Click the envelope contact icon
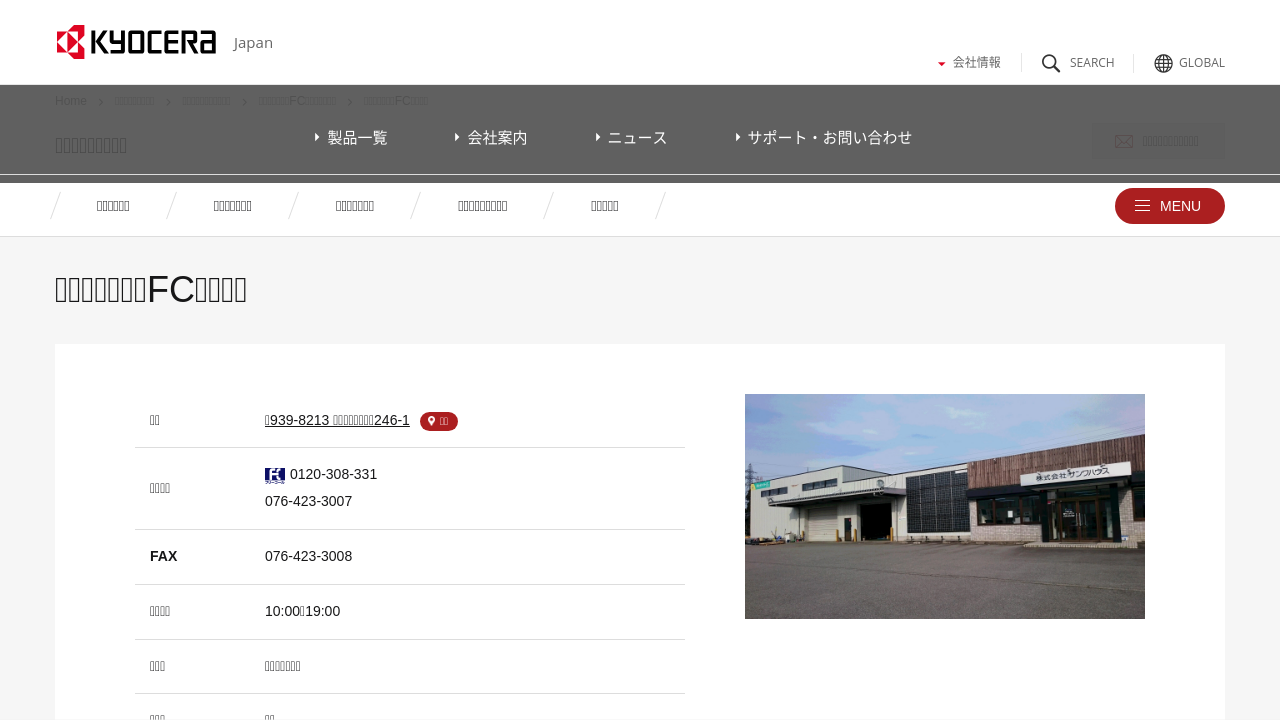Screen dimensions: 1280x720 coord(1124,142)
